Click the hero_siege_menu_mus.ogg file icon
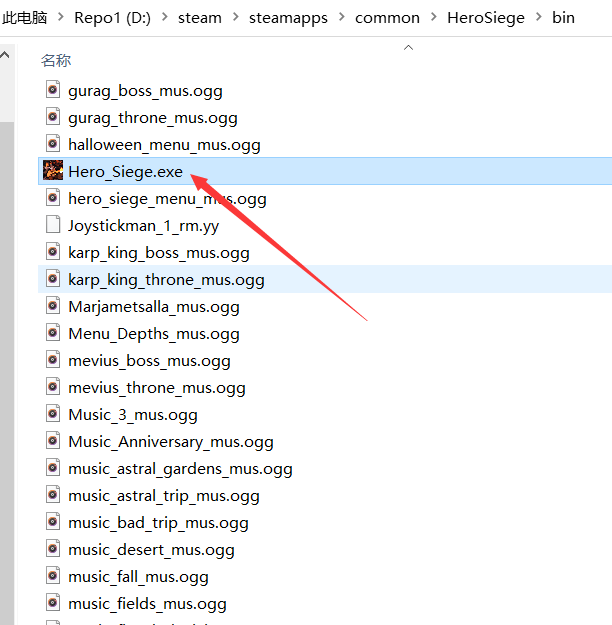 pos(53,198)
